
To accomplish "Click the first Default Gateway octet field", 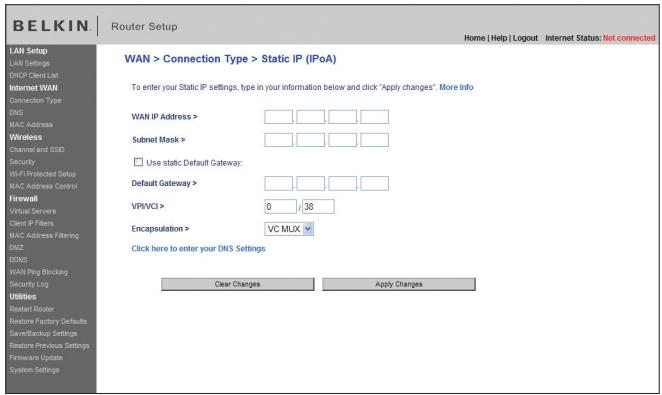I will coord(279,184).
